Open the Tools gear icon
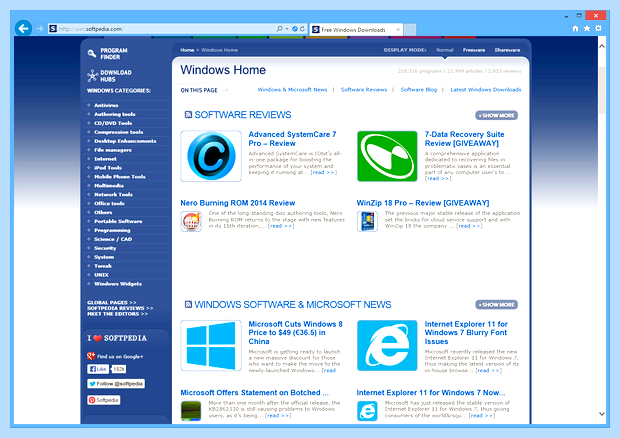This screenshot has width=620, height=438. pyautogui.click(x=599, y=28)
